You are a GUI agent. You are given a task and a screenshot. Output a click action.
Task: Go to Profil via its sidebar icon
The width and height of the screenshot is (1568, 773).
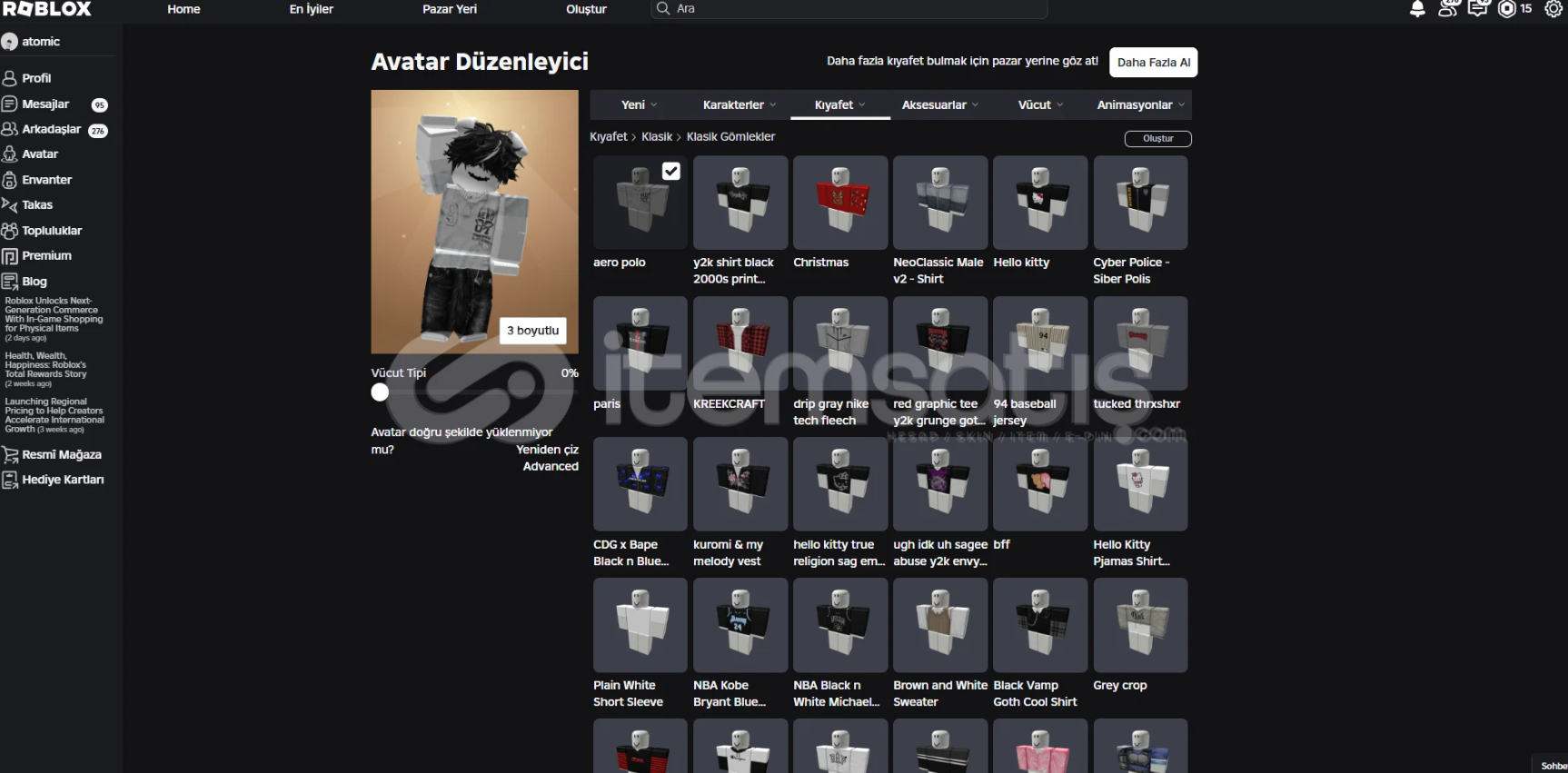tap(10, 78)
